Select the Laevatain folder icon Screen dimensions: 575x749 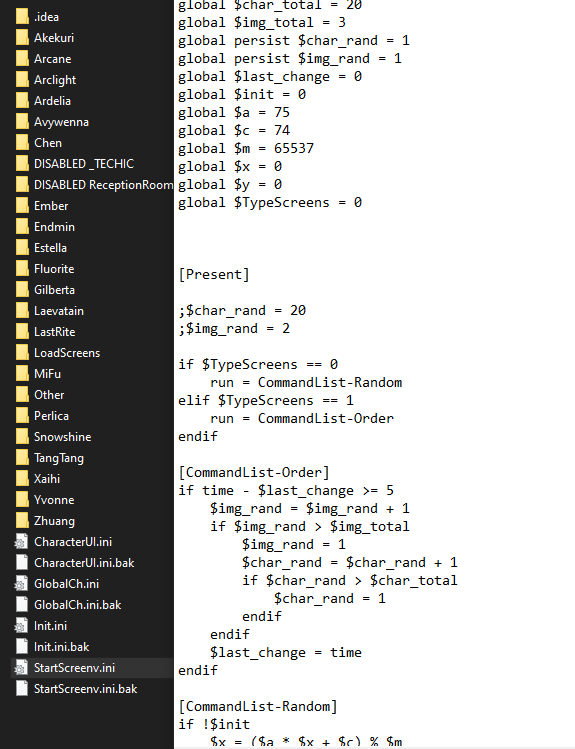coord(22,311)
